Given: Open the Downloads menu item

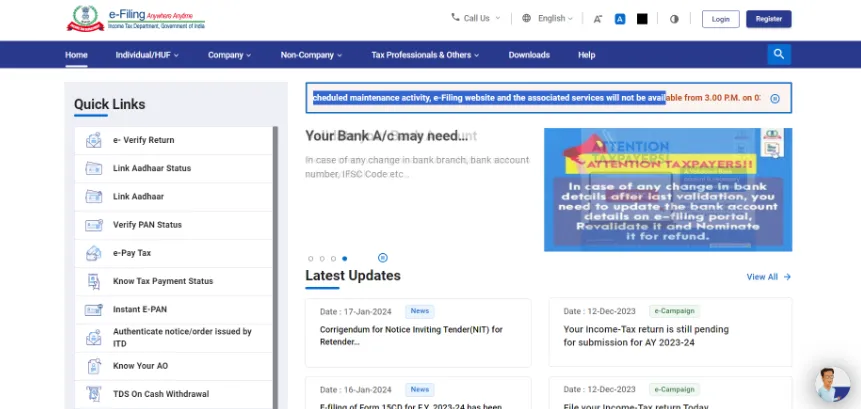Looking at the screenshot, I should point(529,55).
